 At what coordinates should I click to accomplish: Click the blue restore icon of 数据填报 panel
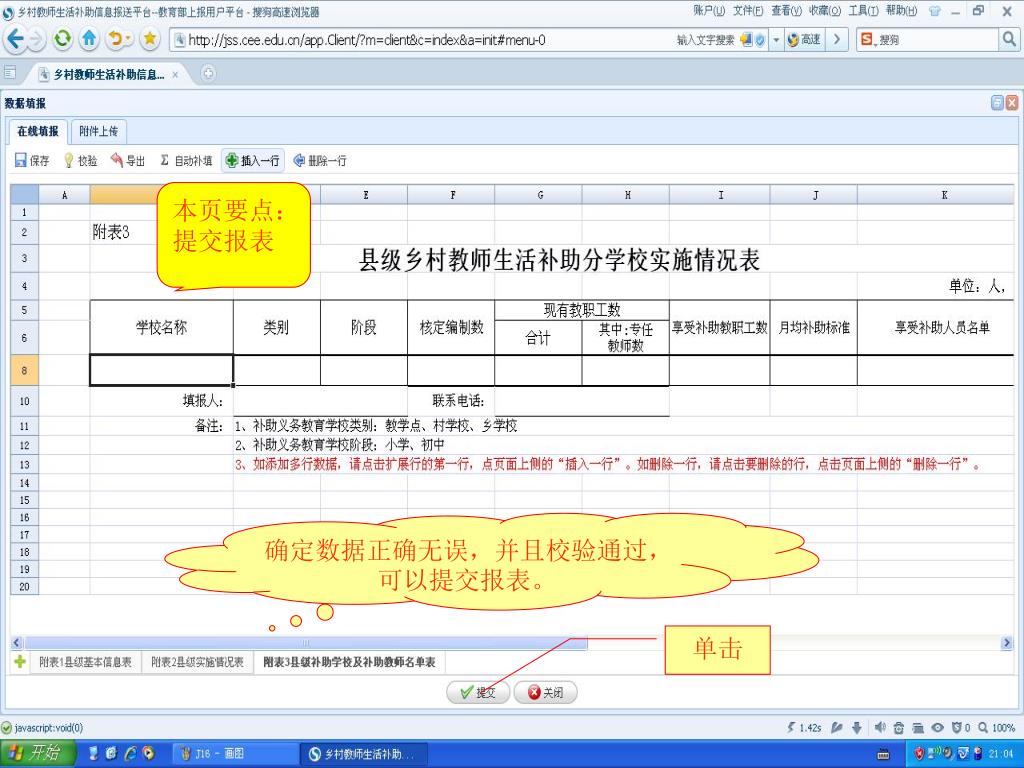click(997, 103)
